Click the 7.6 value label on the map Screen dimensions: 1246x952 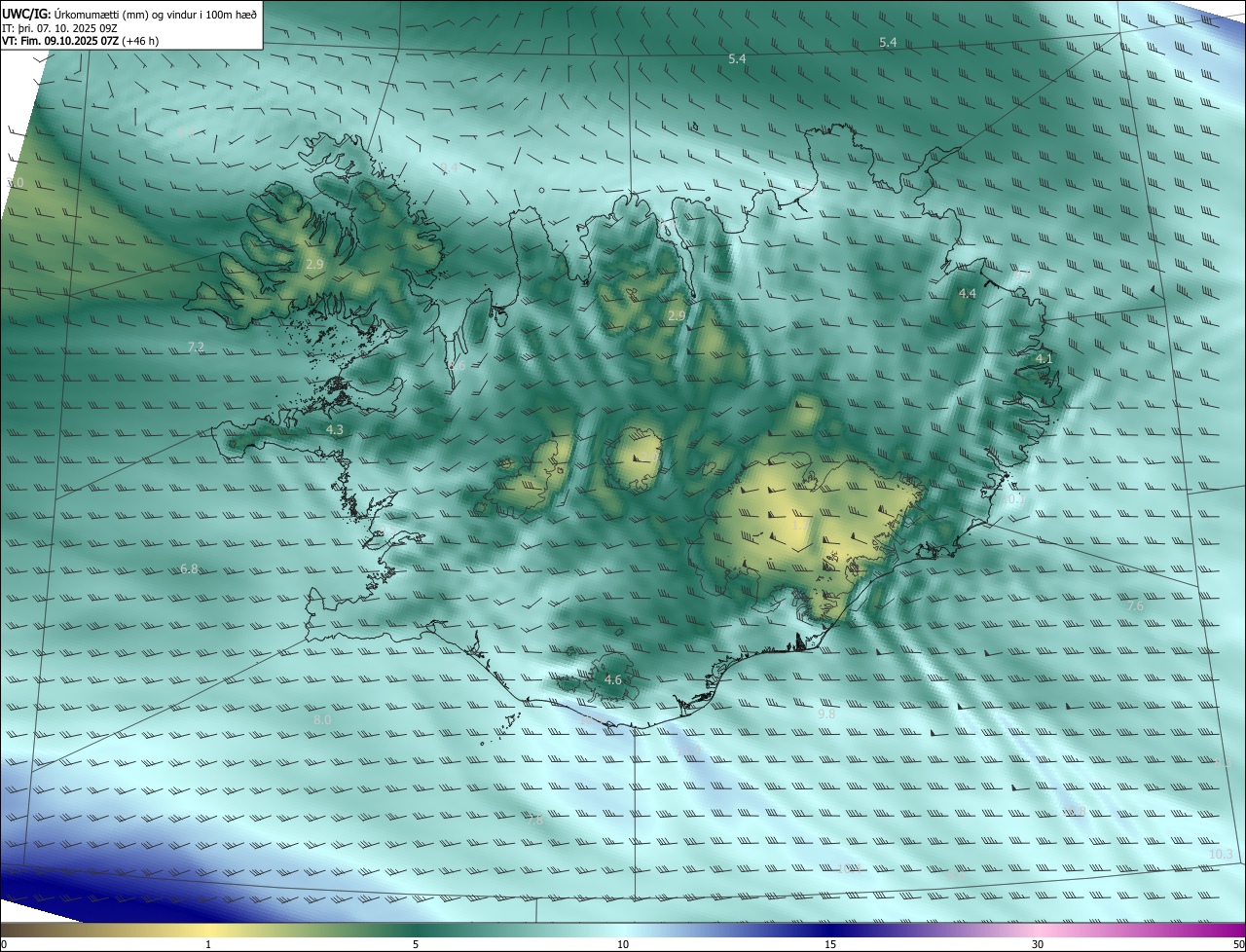(1135, 606)
